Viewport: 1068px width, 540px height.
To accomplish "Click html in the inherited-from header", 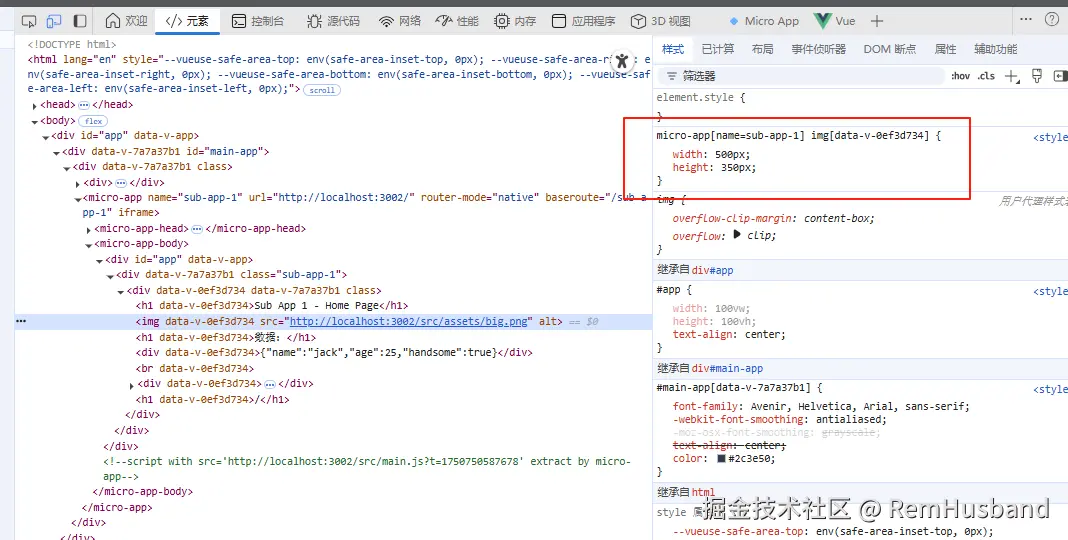I will click(x=704, y=492).
